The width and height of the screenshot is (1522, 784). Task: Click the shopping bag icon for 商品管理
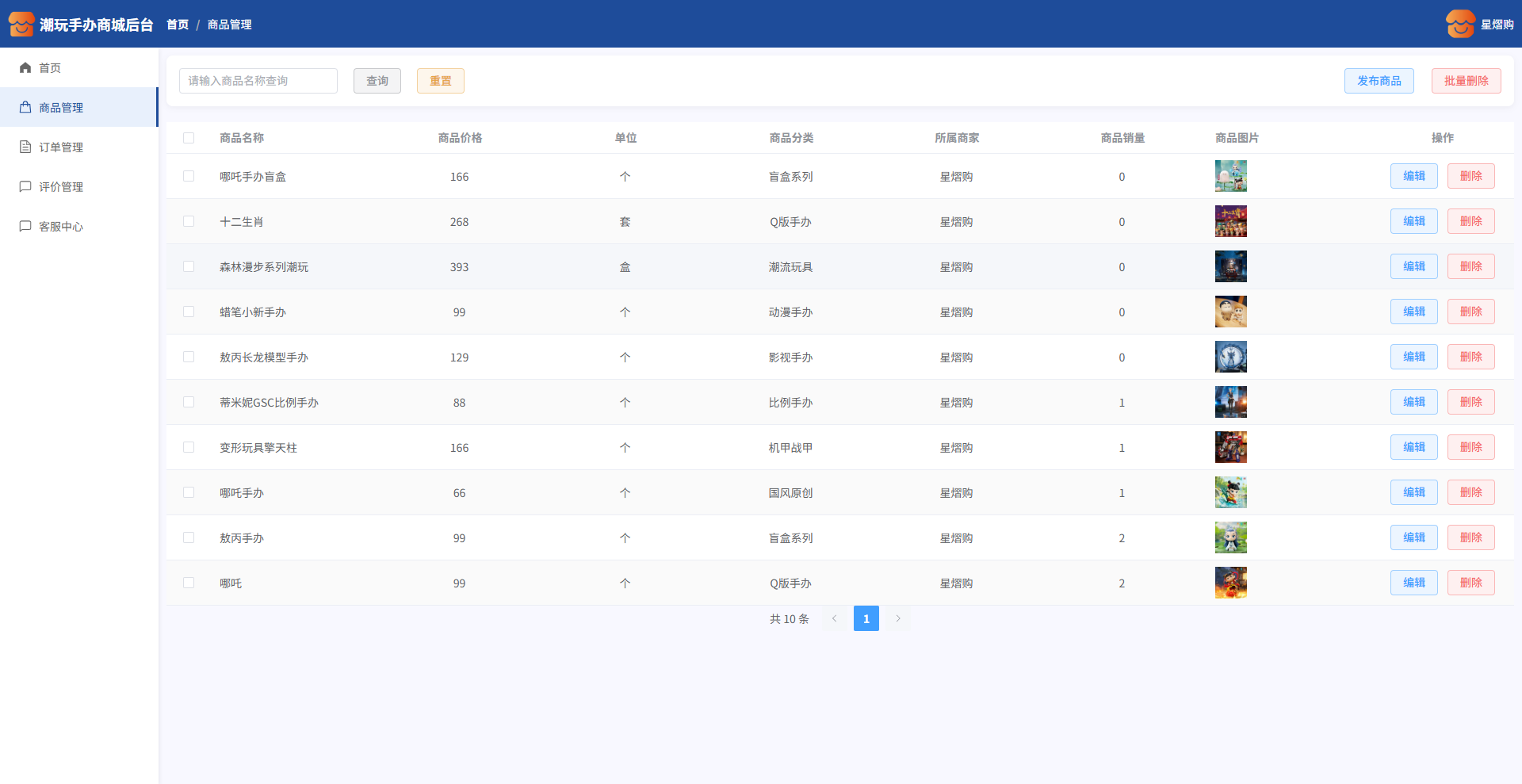(25, 108)
